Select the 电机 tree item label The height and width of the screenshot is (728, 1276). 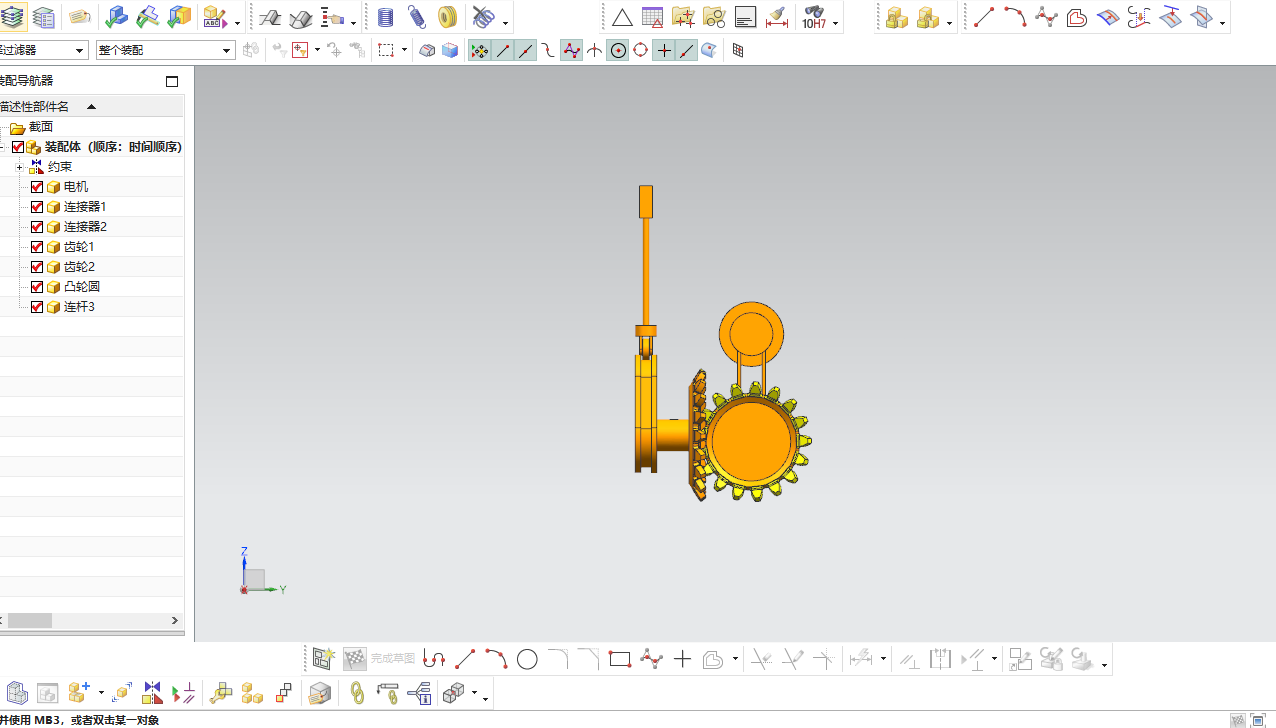point(76,187)
